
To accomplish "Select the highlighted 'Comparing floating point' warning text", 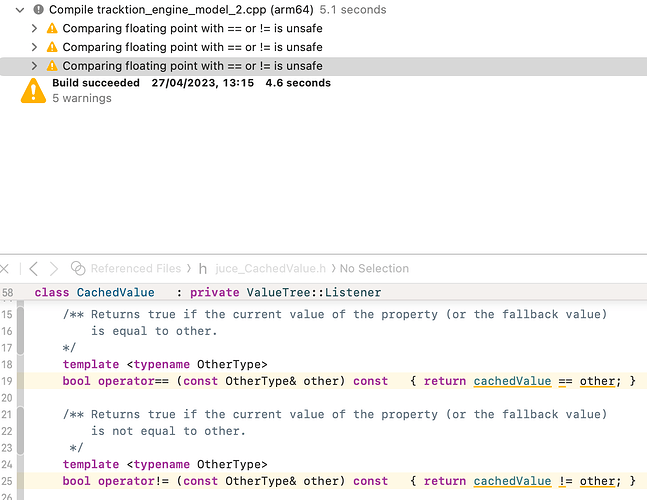I will pos(192,66).
